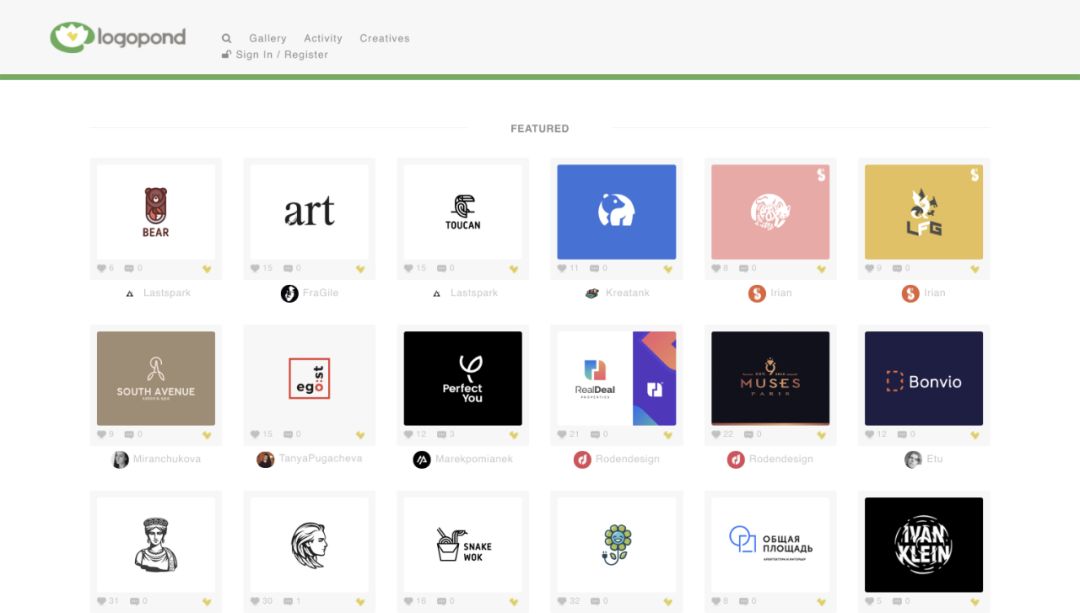This screenshot has height=613, width=1080.
Task: Click the yellow award icon under art logo
Action: (360, 269)
